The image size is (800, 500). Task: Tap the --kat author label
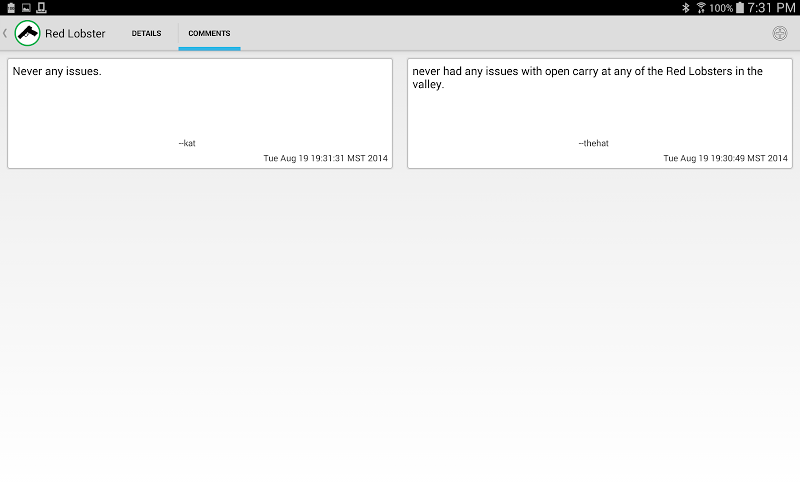(x=187, y=143)
